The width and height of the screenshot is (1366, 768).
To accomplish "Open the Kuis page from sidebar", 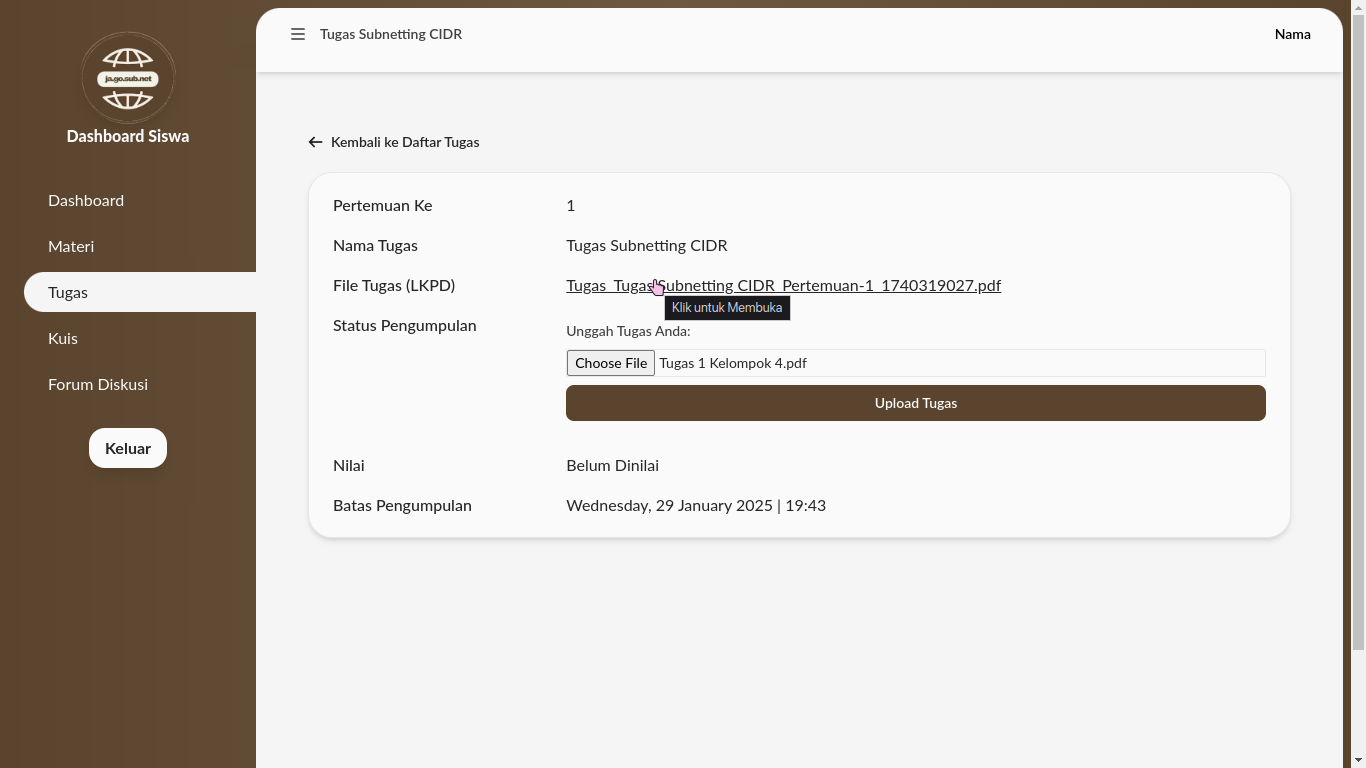I will click(x=63, y=338).
